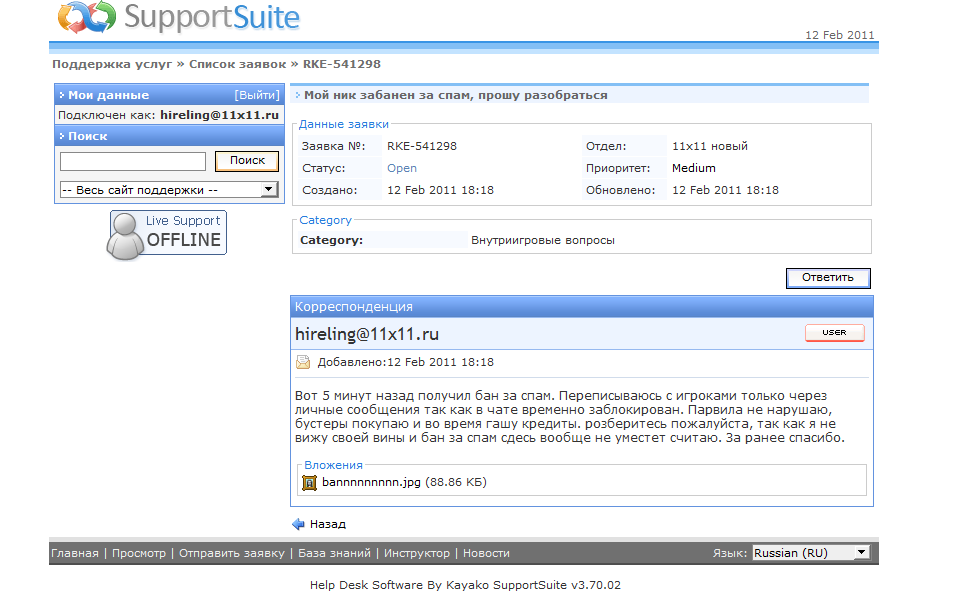
Task: Open the Главная footer menu item
Action: 75,553
